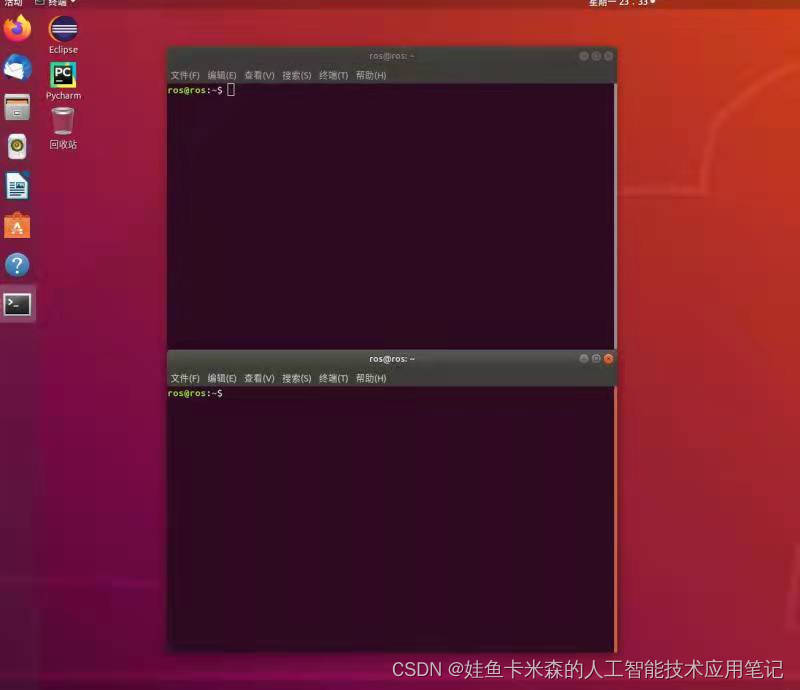800x690 pixels.
Task: Open the 回收站 trash desktop icon
Action: 63,129
